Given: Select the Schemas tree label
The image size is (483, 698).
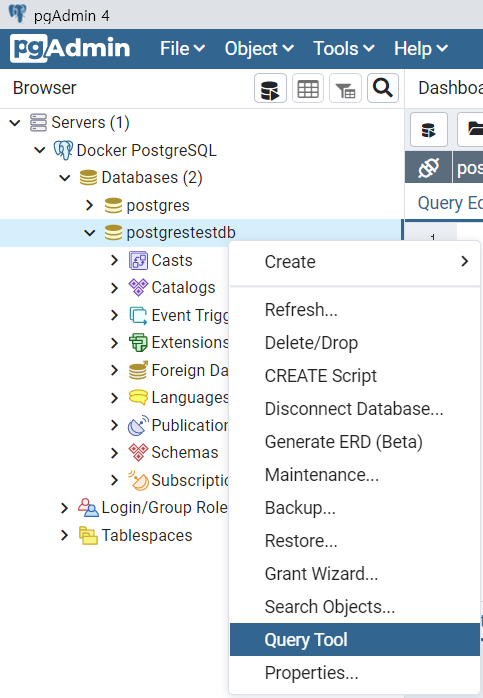Looking at the screenshot, I should [185, 452].
